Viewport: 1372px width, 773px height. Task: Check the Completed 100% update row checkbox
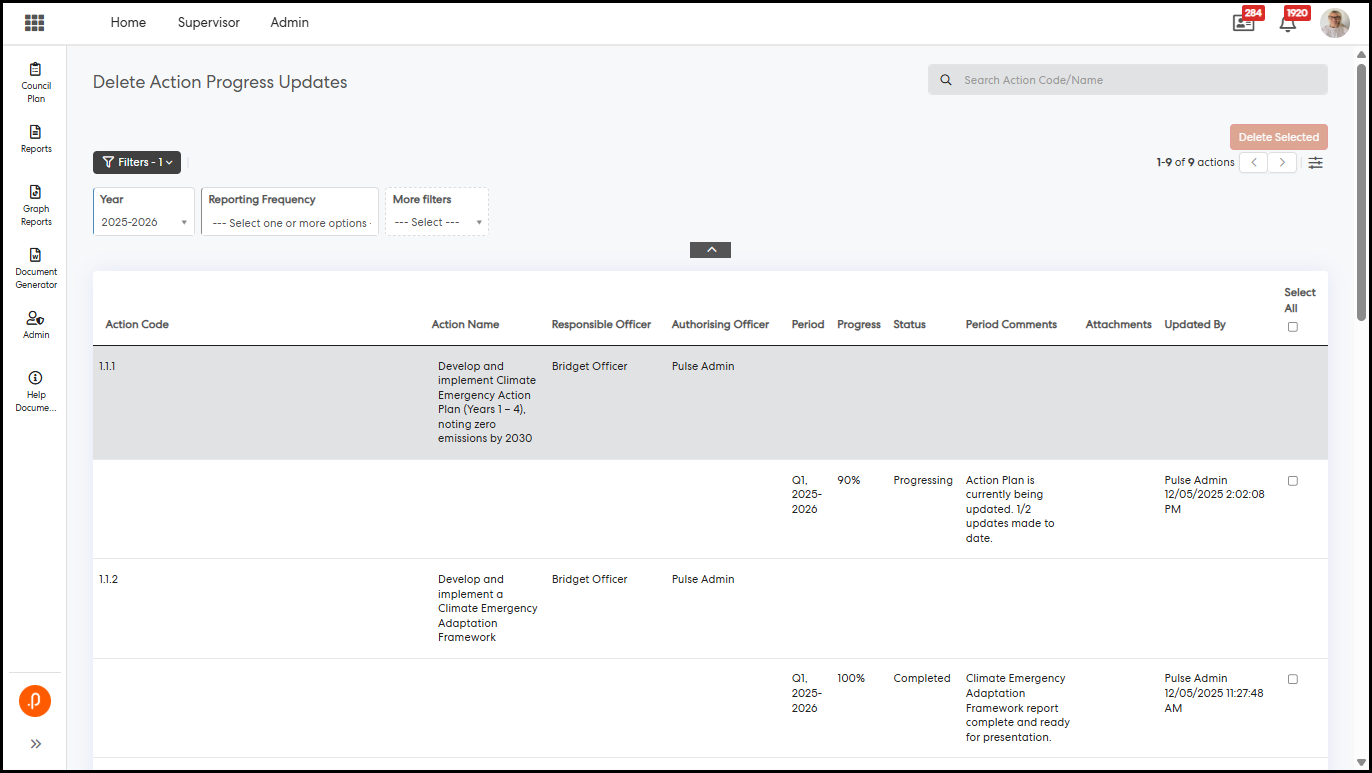point(1292,679)
